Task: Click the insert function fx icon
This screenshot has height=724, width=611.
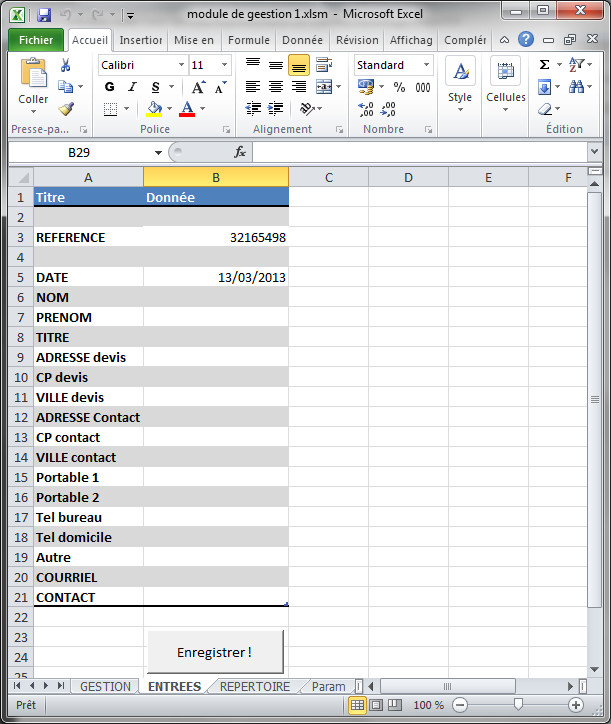Action: click(240, 152)
